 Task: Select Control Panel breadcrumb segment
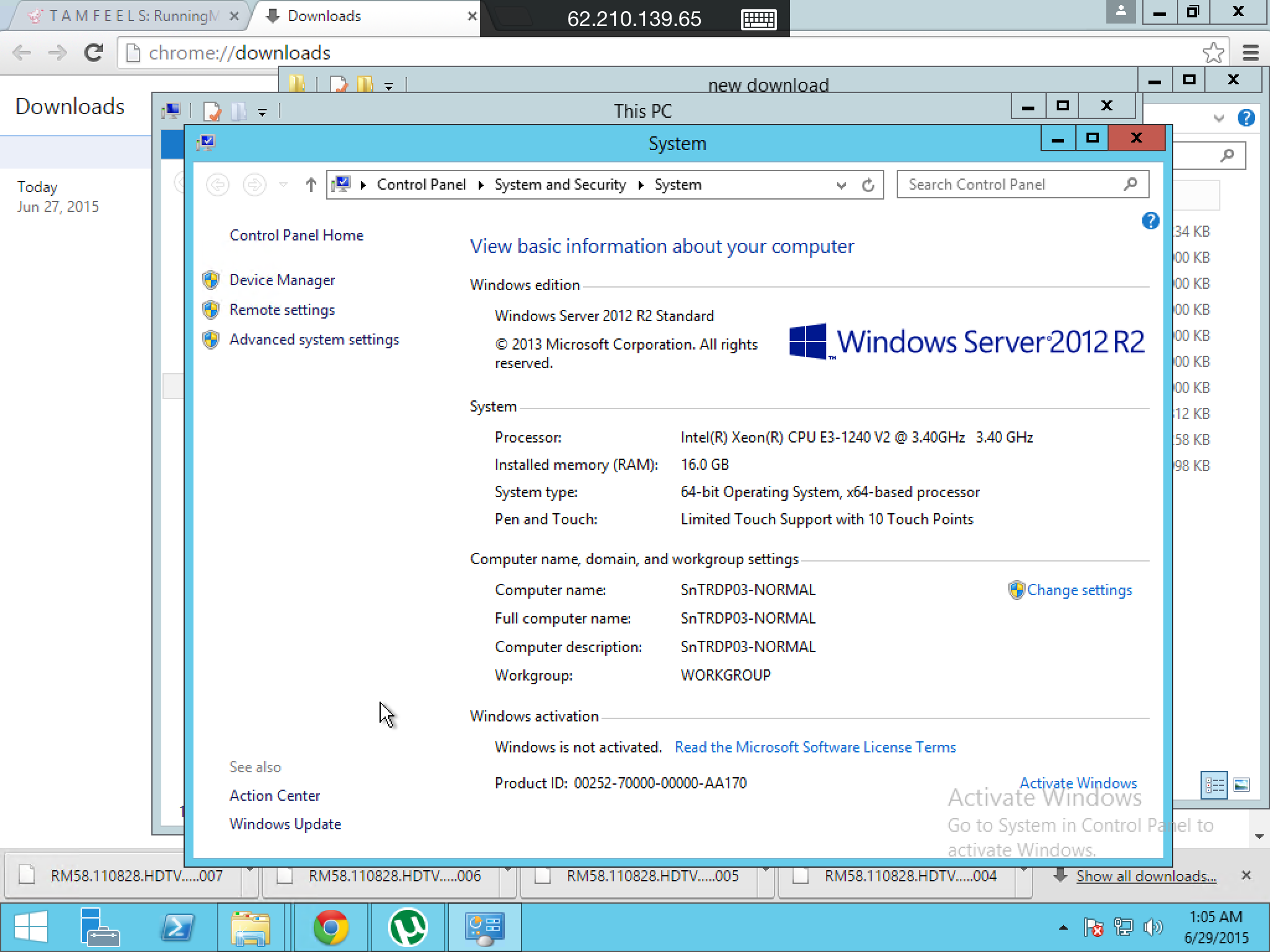(422, 185)
